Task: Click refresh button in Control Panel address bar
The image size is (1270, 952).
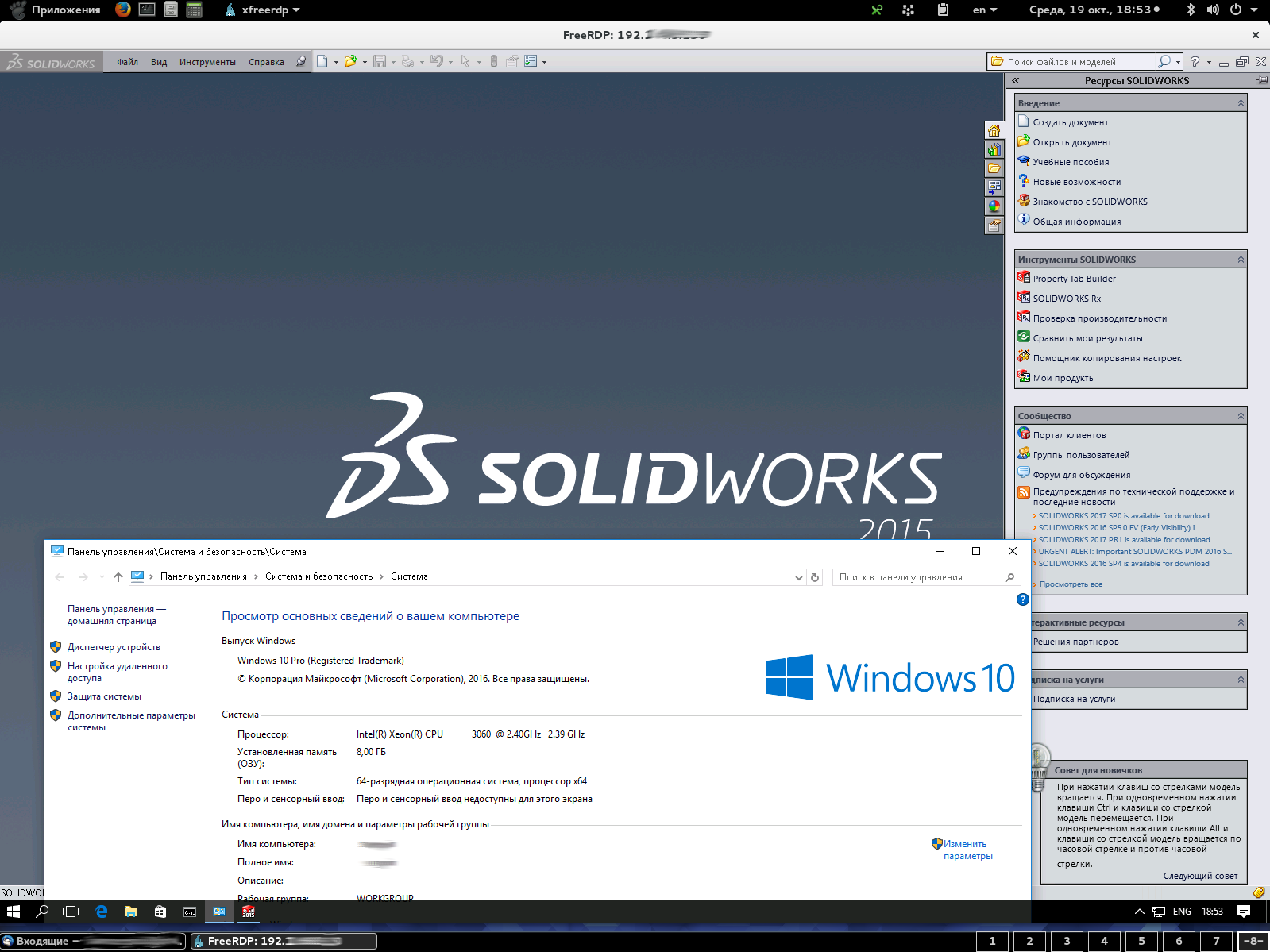Action: coord(815,577)
